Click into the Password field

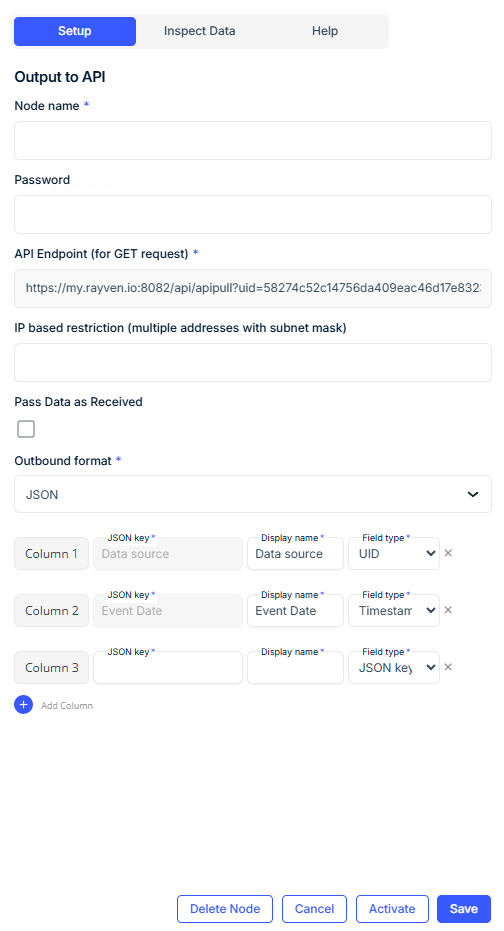point(253,214)
